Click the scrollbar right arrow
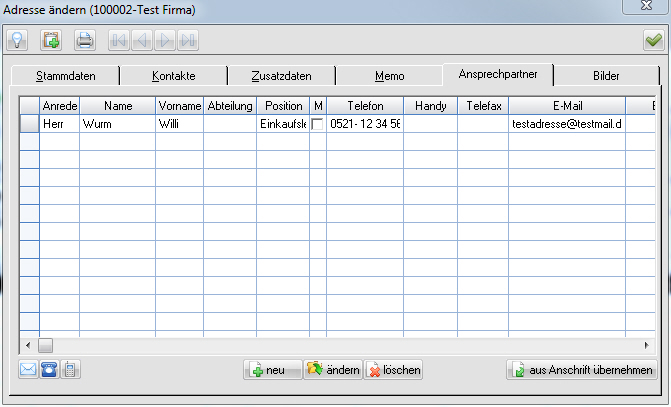The height and width of the screenshot is (407, 671). click(x=647, y=345)
